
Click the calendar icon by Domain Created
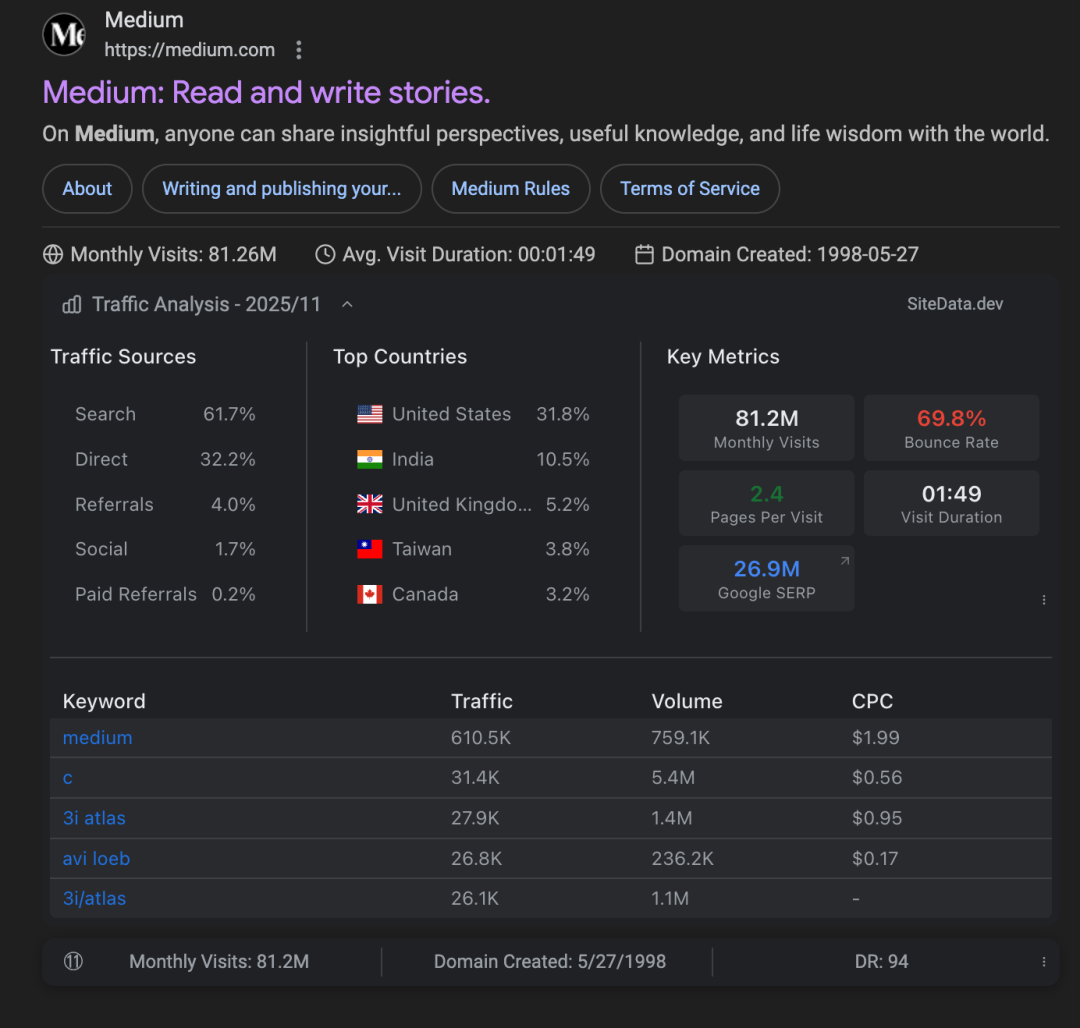pos(644,255)
